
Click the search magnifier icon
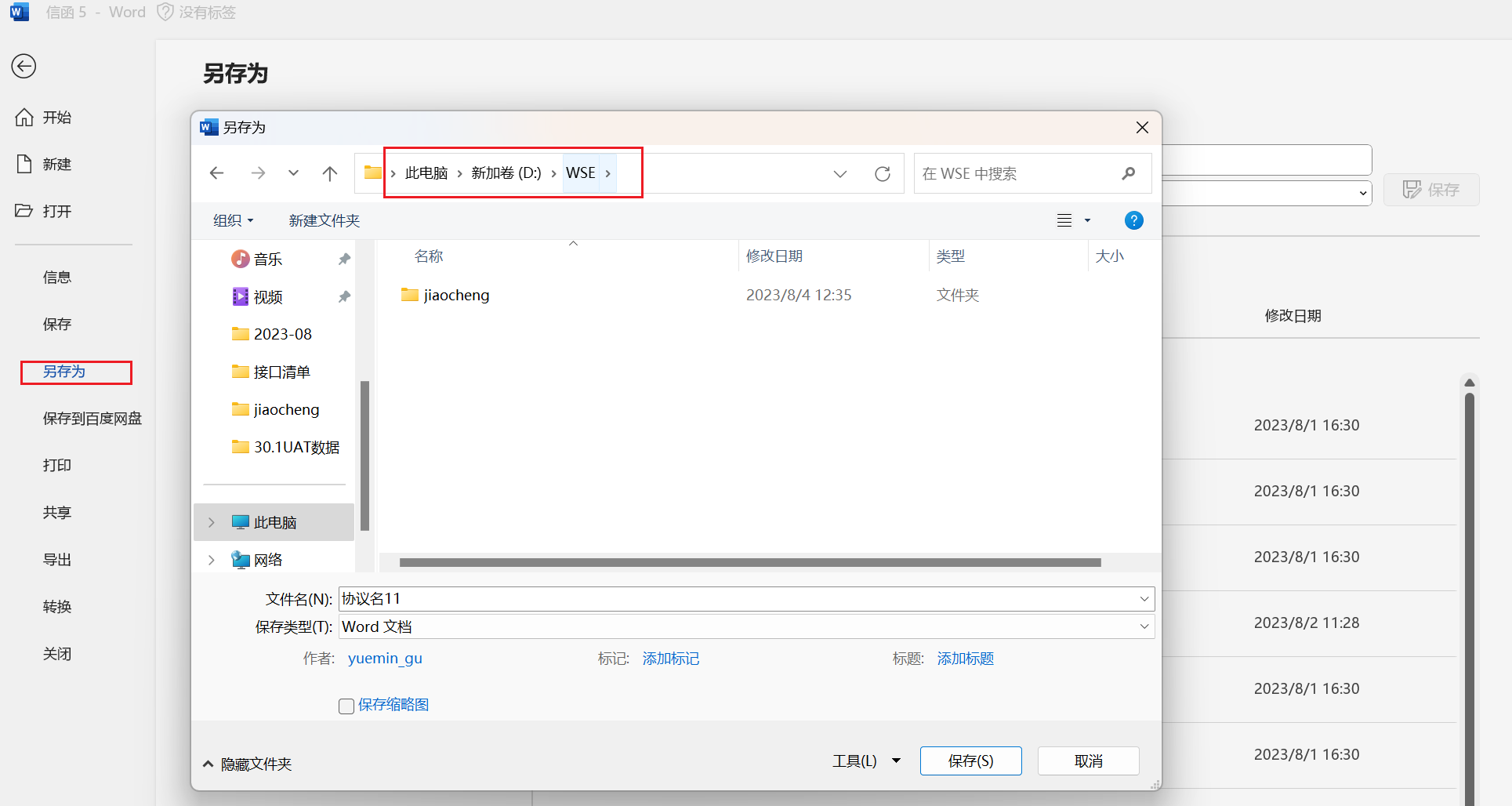pyautogui.click(x=1129, y=173)
